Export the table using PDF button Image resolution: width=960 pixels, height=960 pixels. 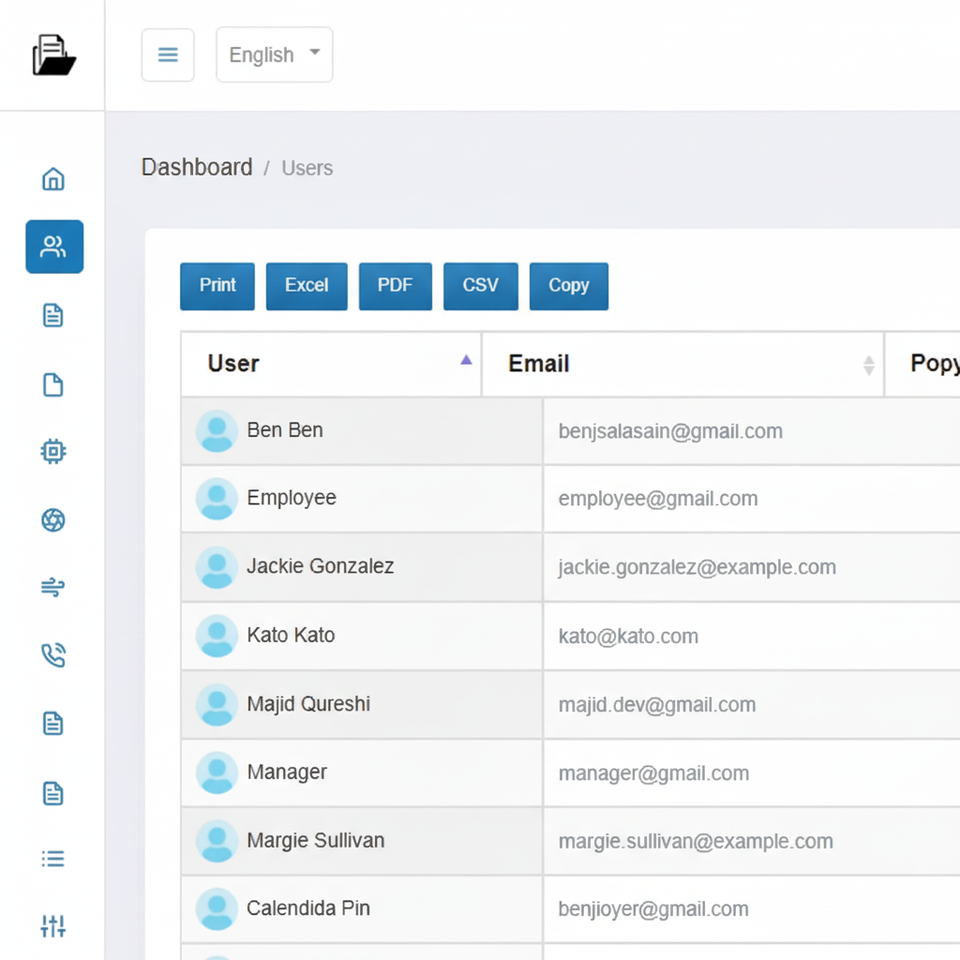(x=395, y=286)
